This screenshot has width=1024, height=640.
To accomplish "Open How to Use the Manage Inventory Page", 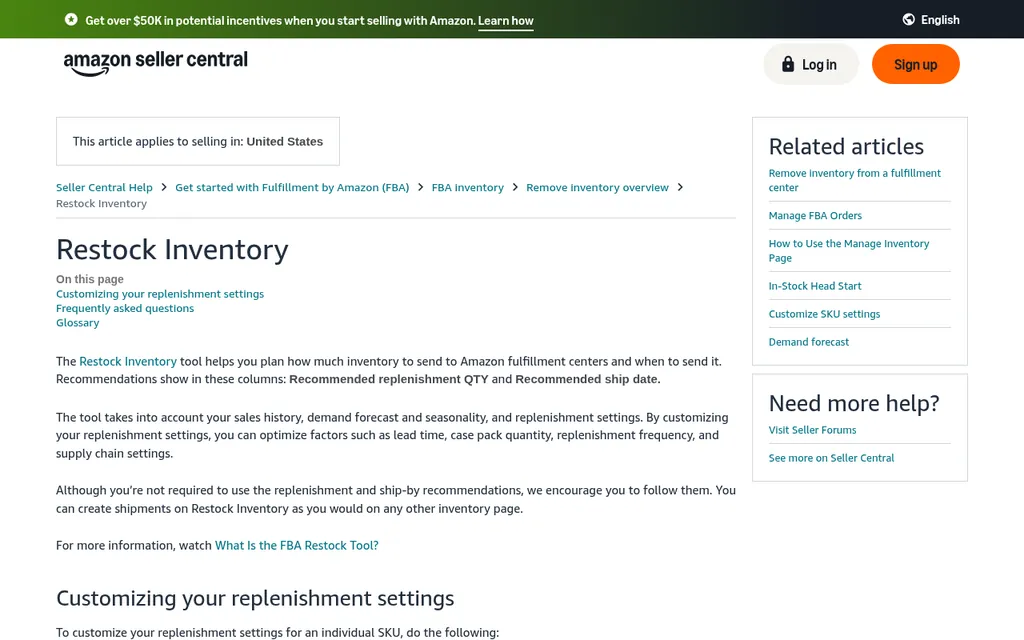I will click(848, 251).
